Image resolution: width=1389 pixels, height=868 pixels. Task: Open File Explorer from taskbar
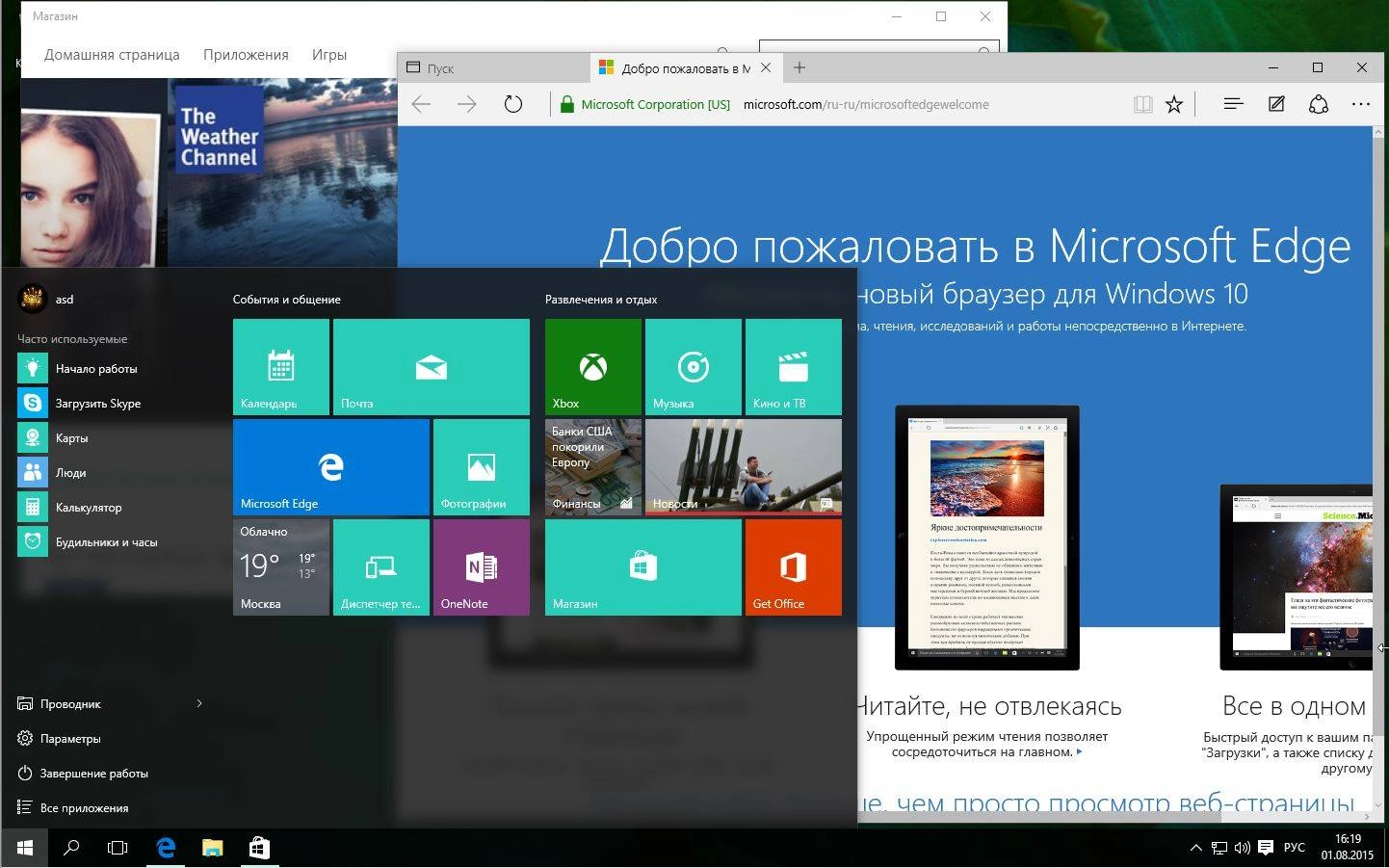pos(212,848)
